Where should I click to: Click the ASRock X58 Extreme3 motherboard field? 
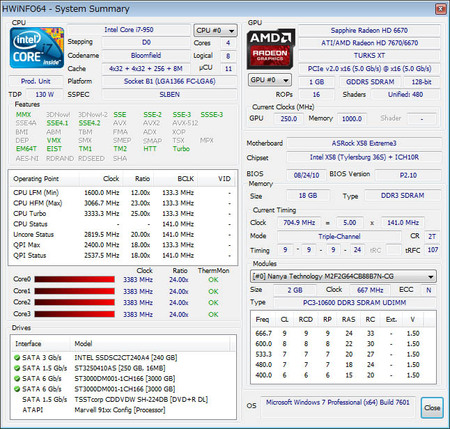364,143
